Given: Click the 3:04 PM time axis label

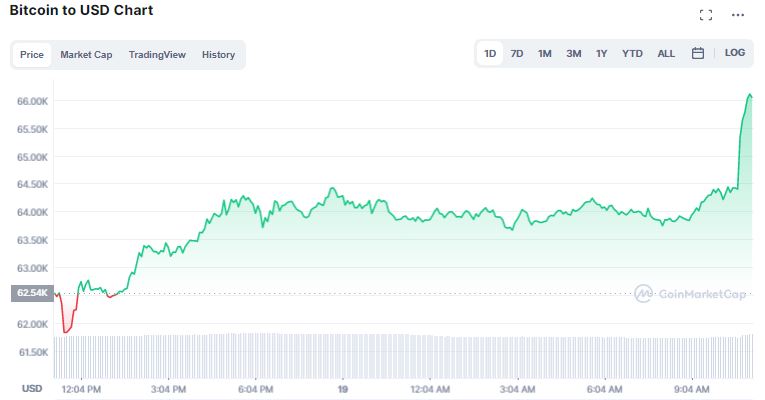Looking at the screenshot, I should point(168,389).
